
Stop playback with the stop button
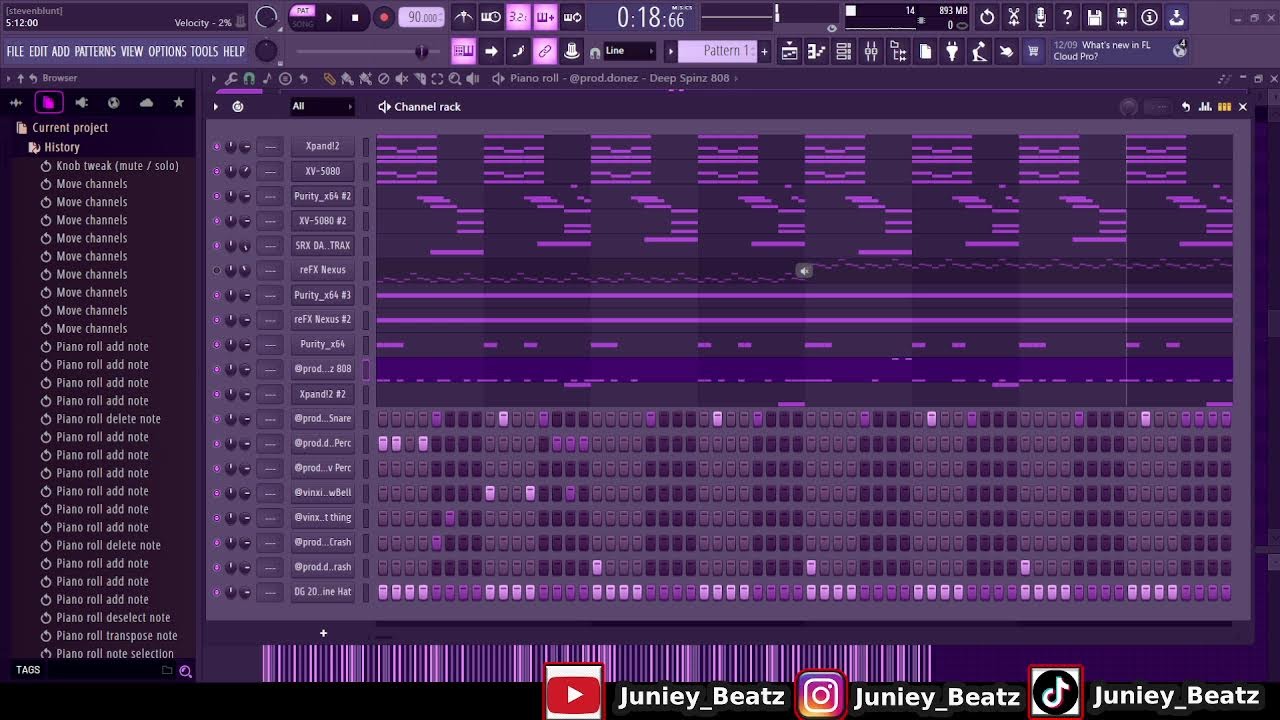point(355,17)
